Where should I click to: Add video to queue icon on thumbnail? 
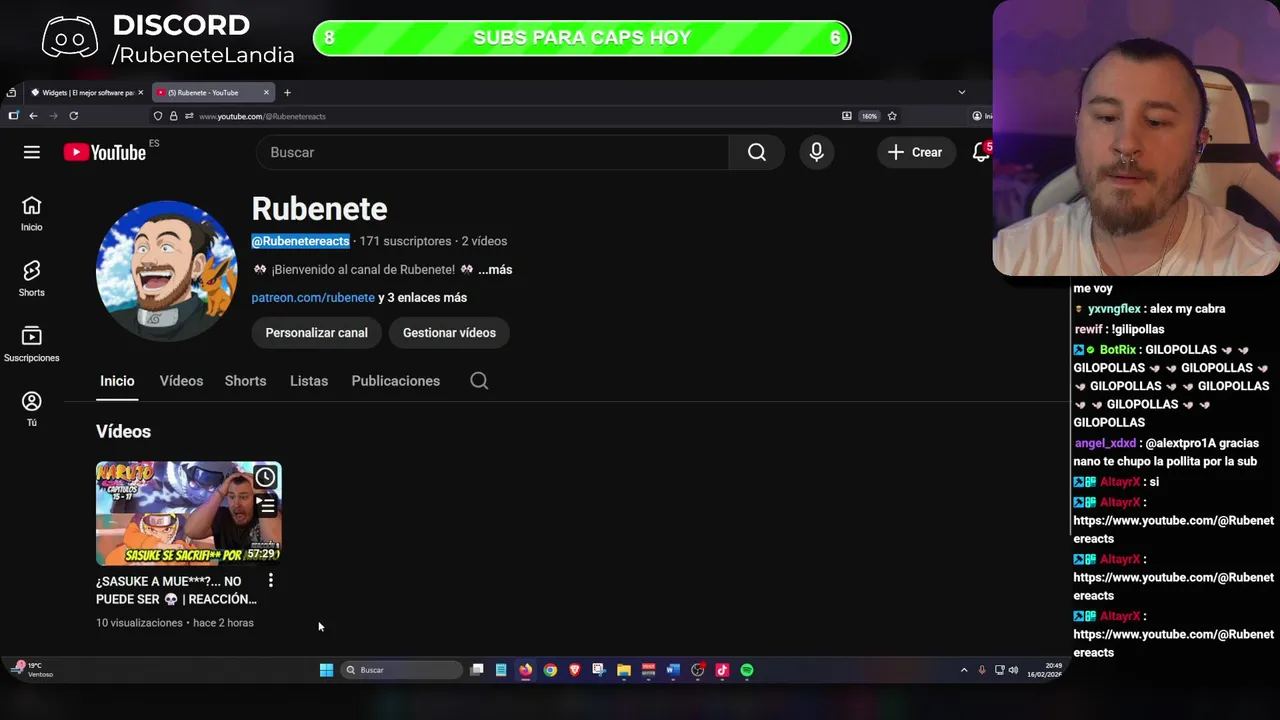click(265, 506)
